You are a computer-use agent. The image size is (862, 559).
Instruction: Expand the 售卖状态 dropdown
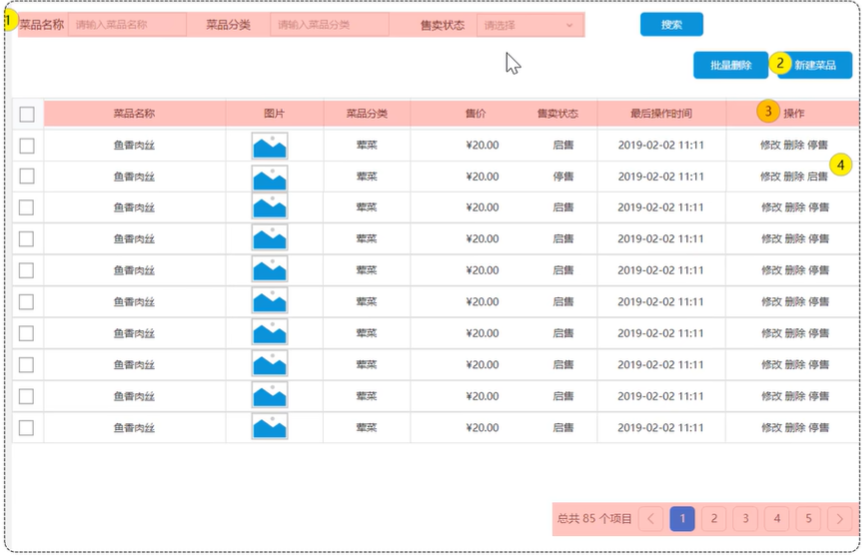tap(529, 25)
